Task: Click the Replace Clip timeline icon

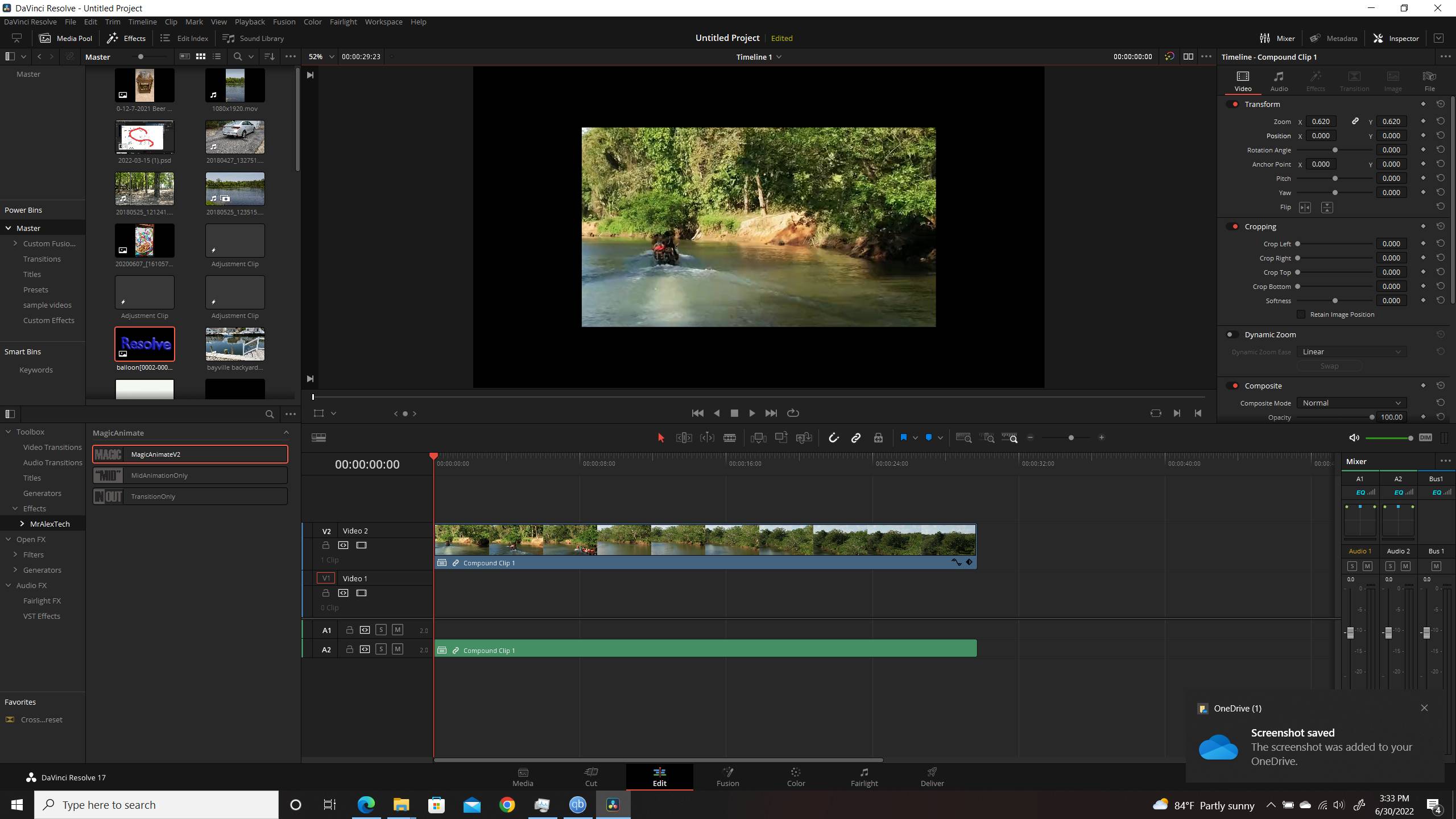Action: click(x=804, y=437)
